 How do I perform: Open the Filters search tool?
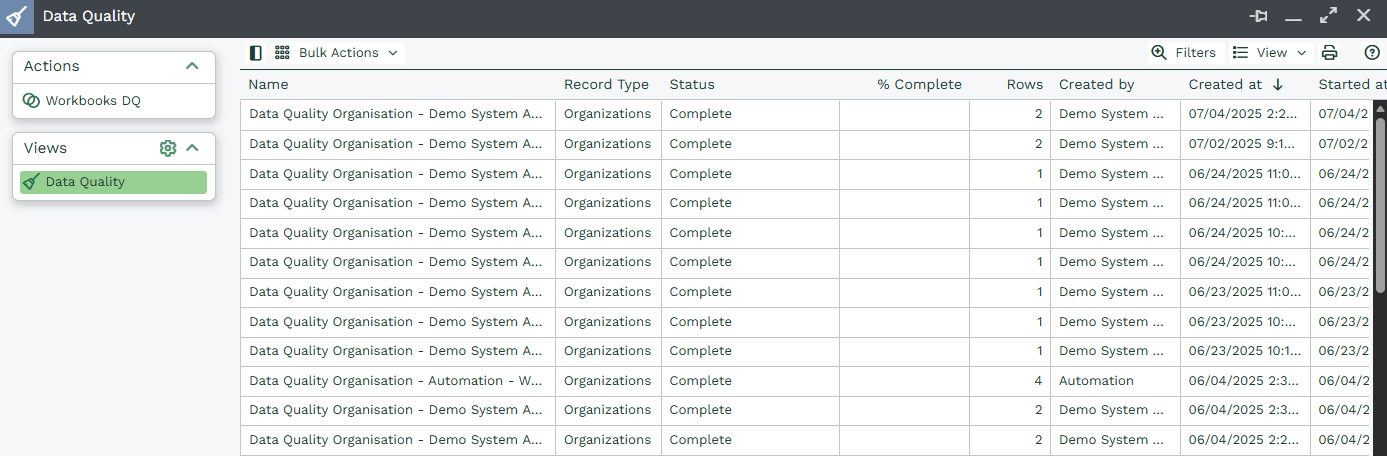(1183, 53)
